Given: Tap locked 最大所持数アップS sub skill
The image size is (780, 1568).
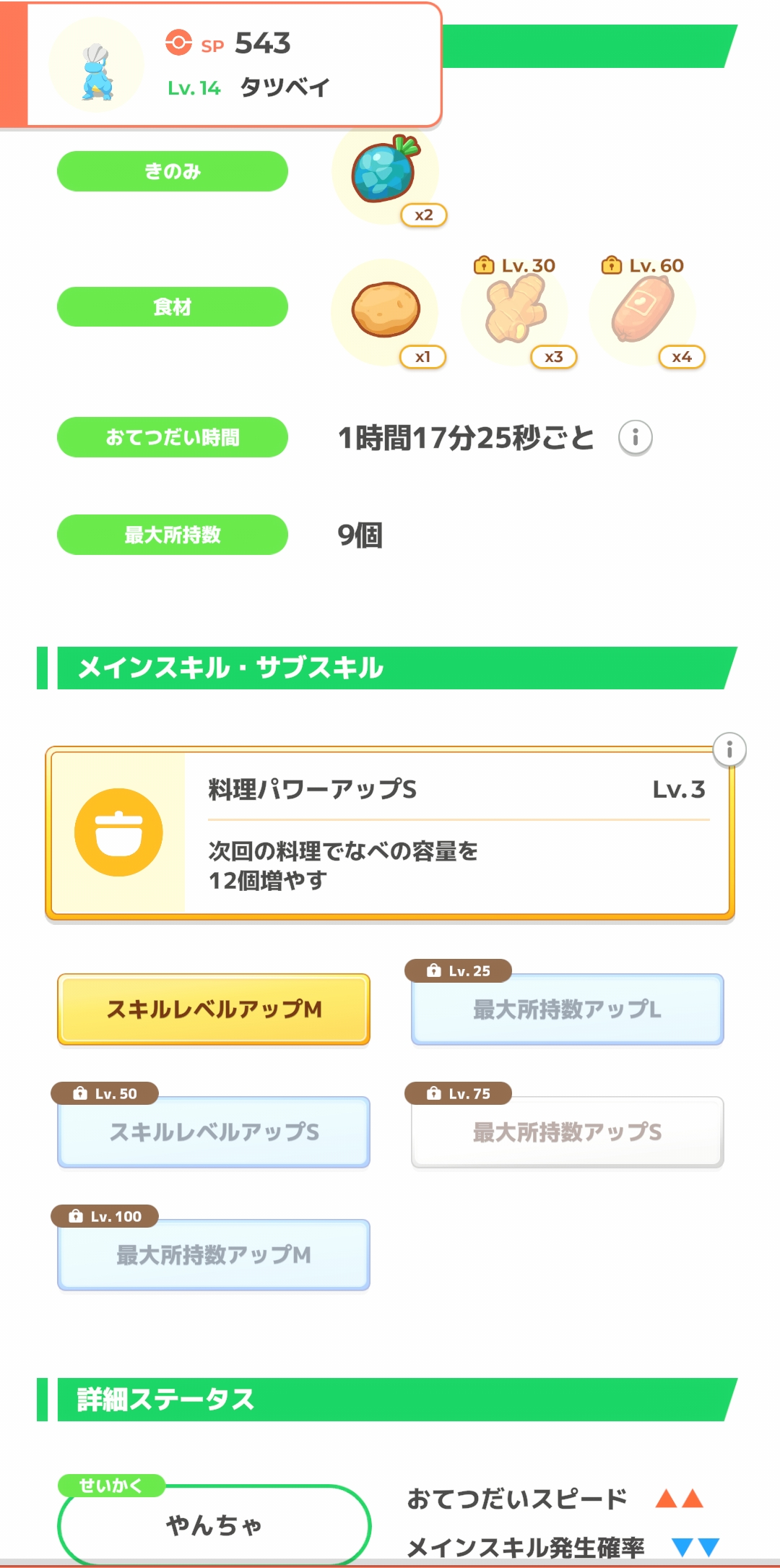Looking at the screenshot, I should click(x=567, y=1132).
